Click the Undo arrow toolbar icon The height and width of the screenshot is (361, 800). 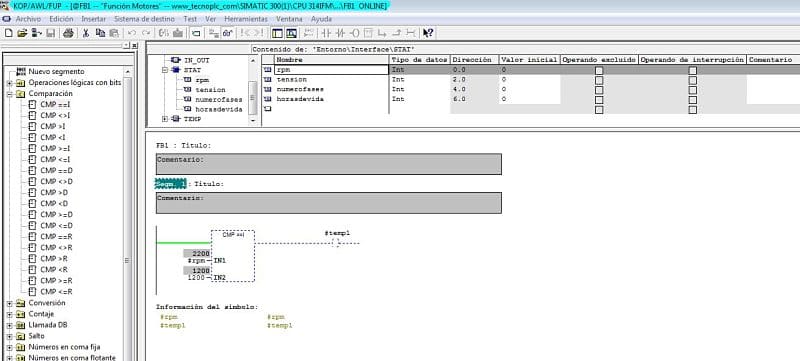point(132,33)
